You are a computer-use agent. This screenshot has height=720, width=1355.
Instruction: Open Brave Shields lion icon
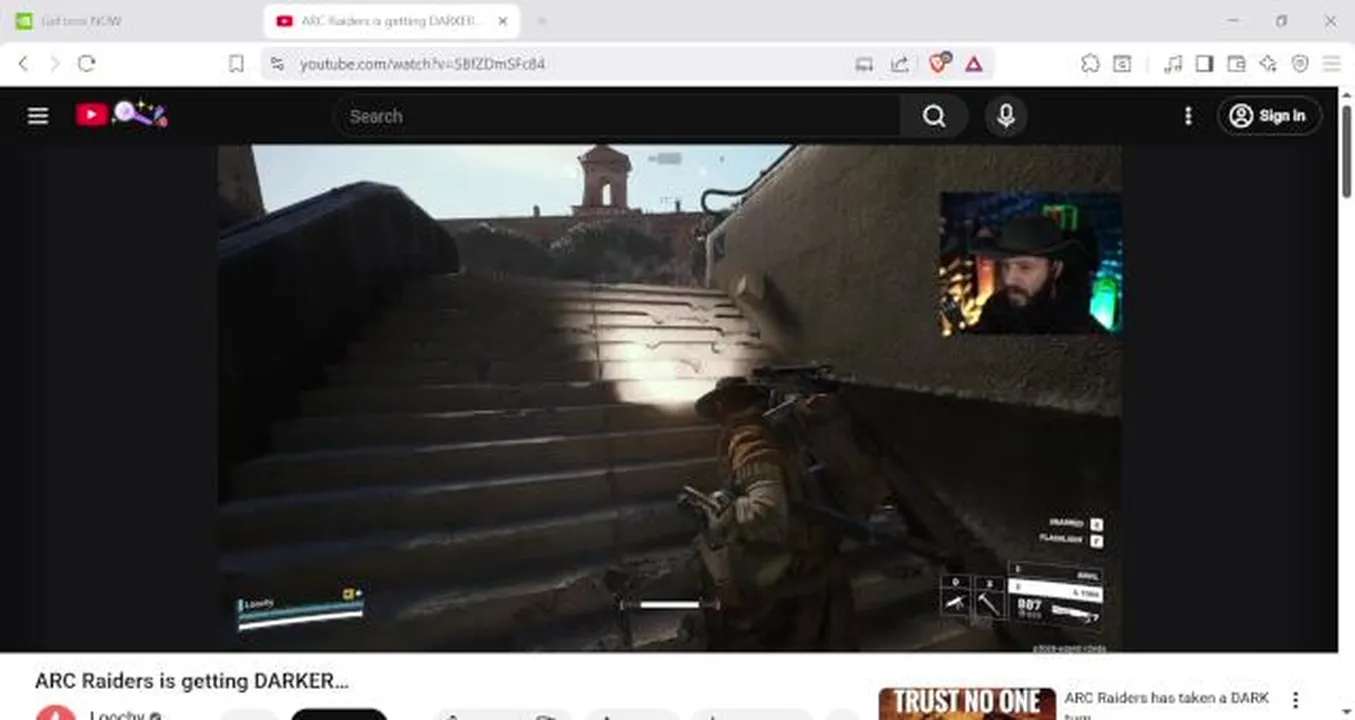pos(939,63)
